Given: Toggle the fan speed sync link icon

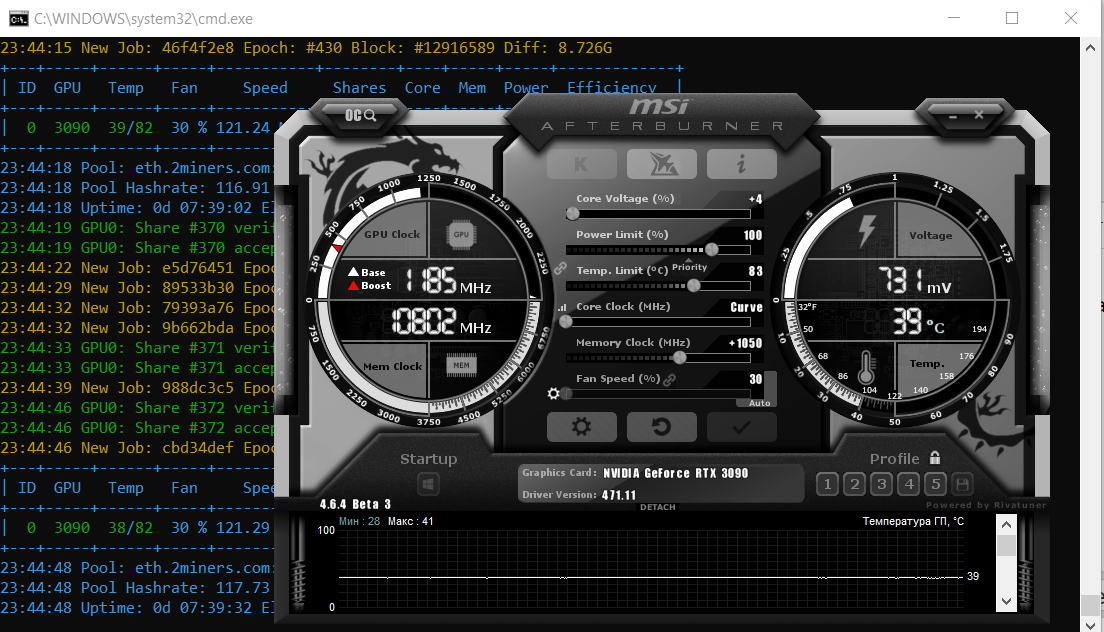Looking at the screenshot, I should tap(670, 379).
